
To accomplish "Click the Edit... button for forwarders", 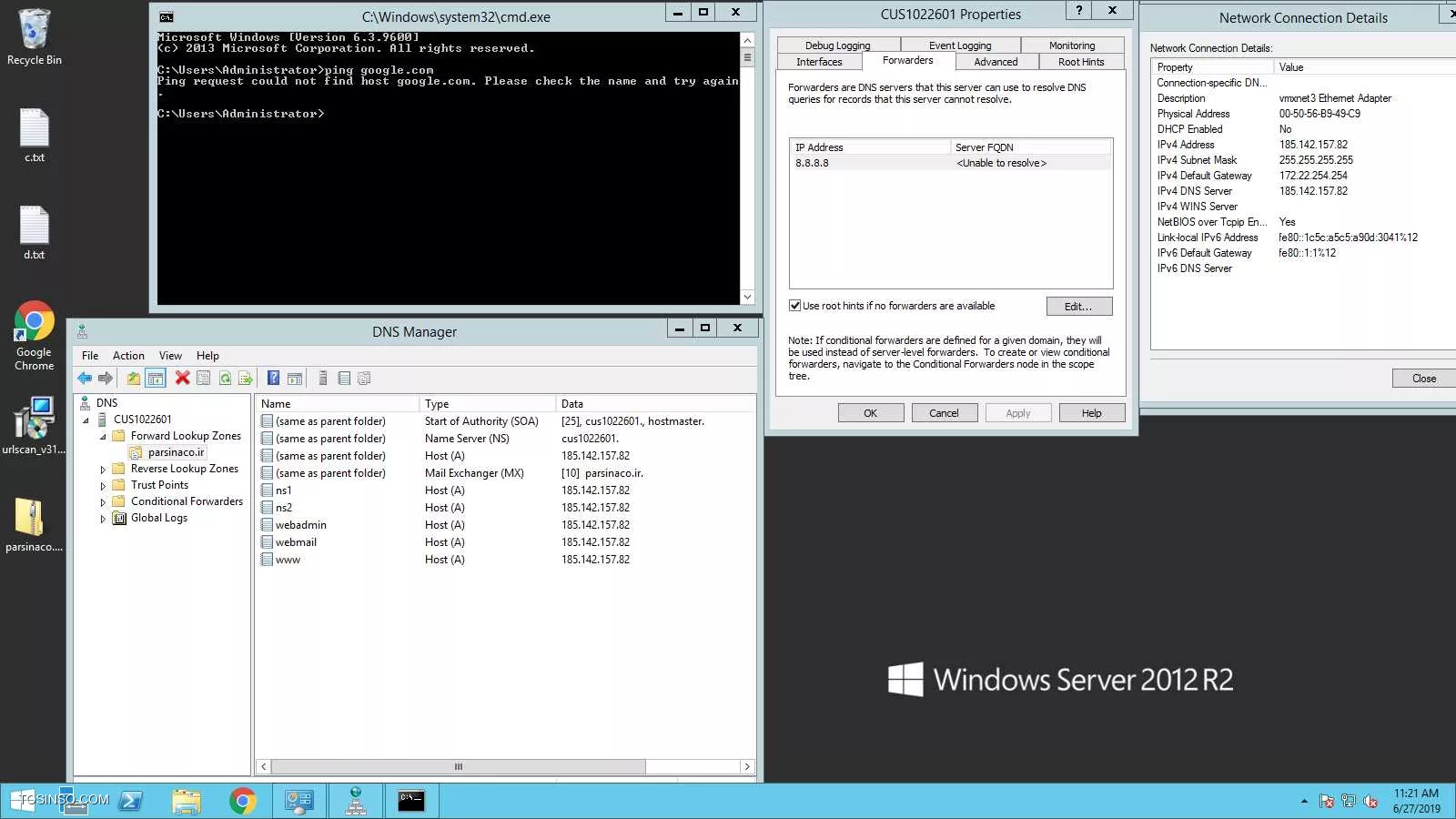I will tap(1078, 307).
